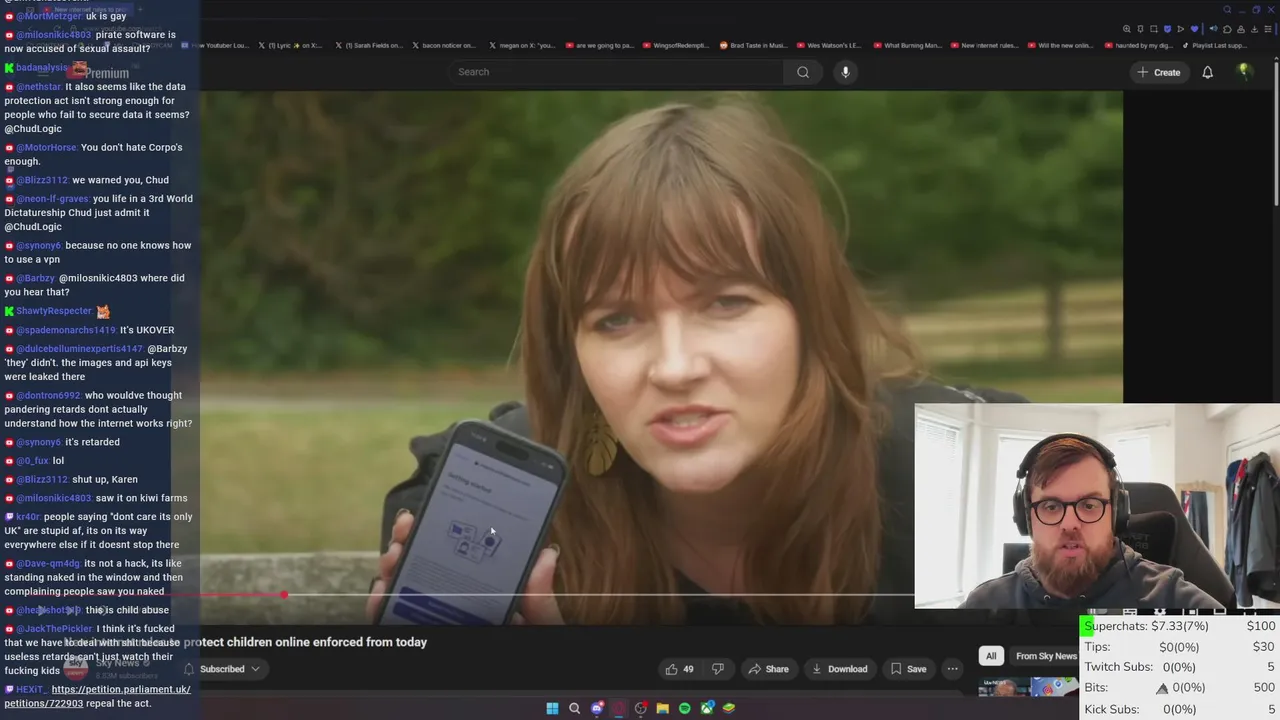Switch to "are we going to pa..." tab

[x=599, y=45]
